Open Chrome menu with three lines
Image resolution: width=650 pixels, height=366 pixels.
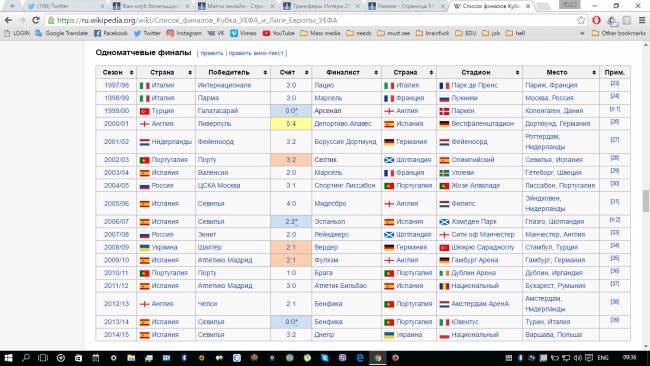642,20
